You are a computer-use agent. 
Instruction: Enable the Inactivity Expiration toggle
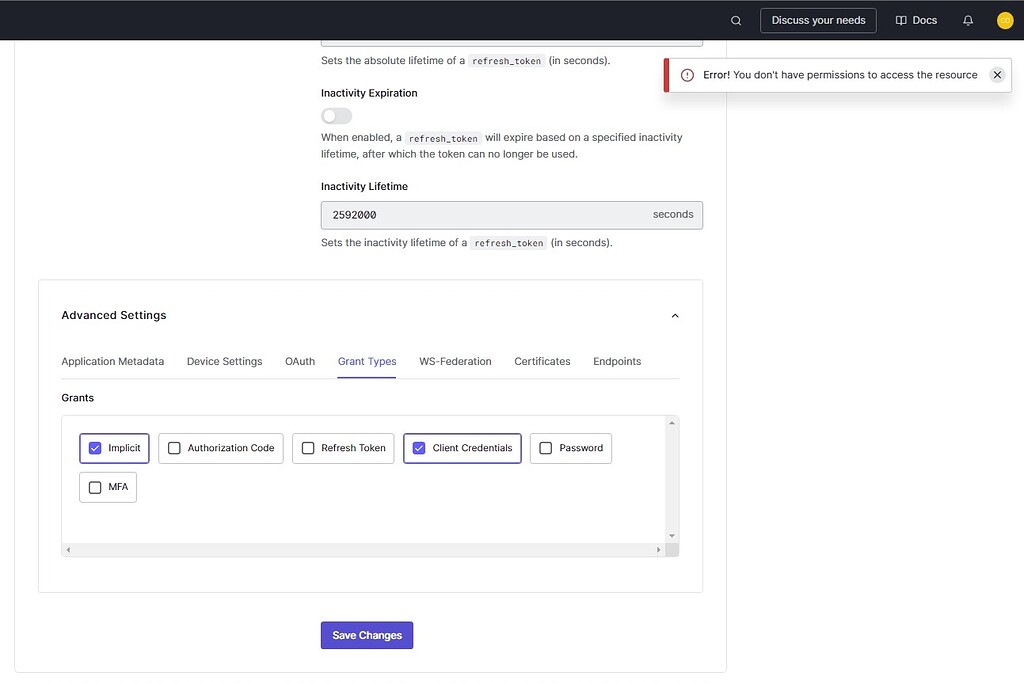[335, 116]
